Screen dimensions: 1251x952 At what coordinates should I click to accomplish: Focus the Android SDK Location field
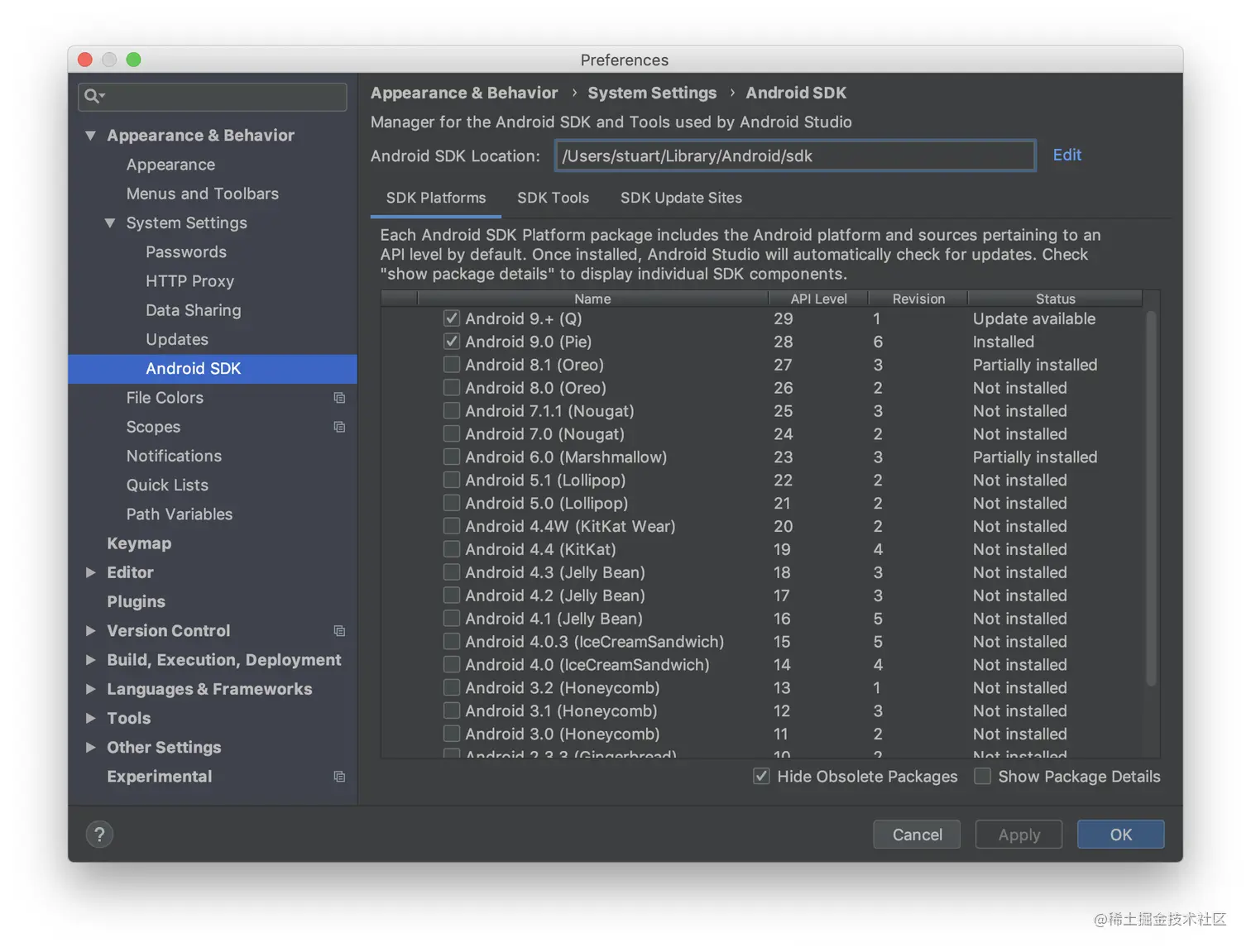[x=795, y=155]
